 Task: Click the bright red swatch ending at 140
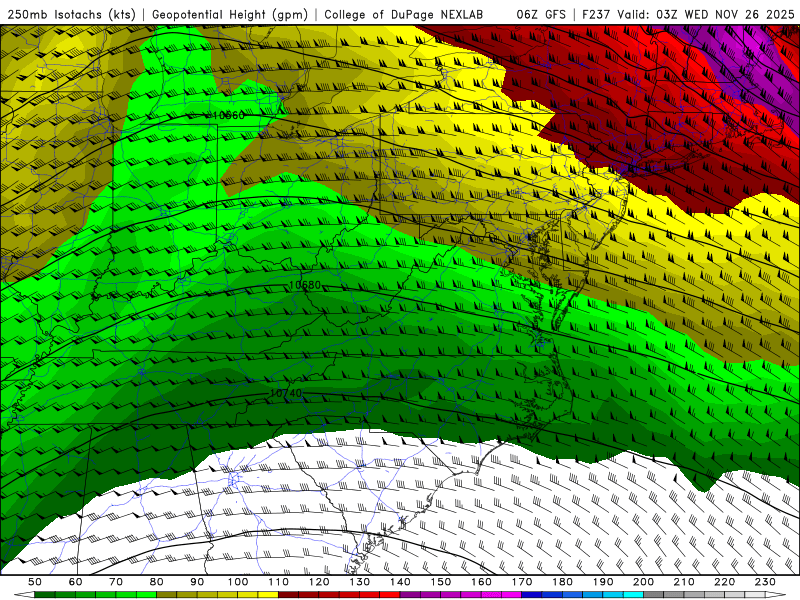coord(390,595)
